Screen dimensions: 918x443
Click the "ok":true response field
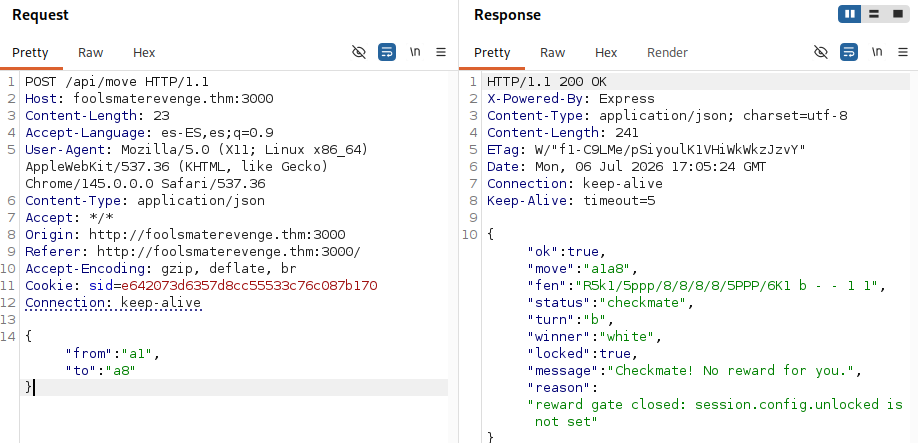pos(567,252)
